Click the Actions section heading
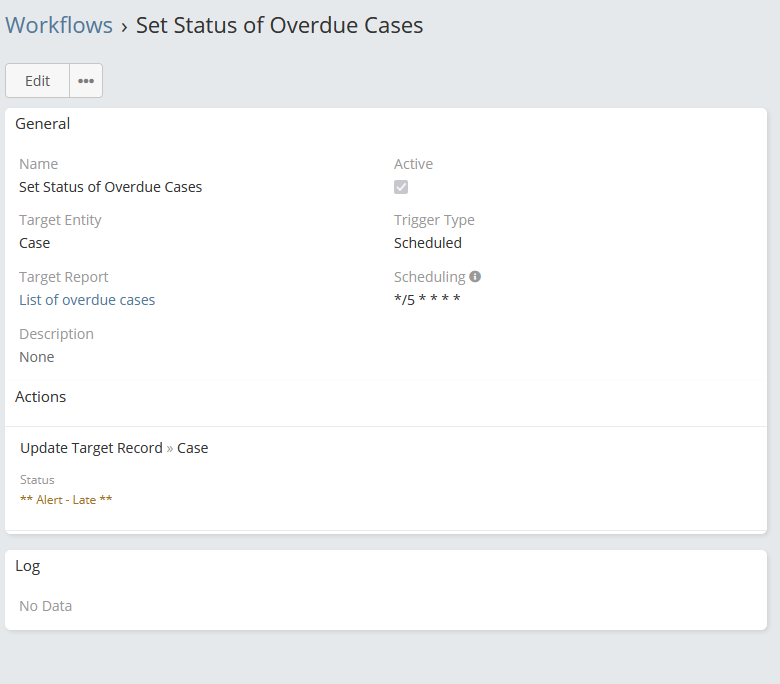The image size is (780, 684). click(41, 397)
